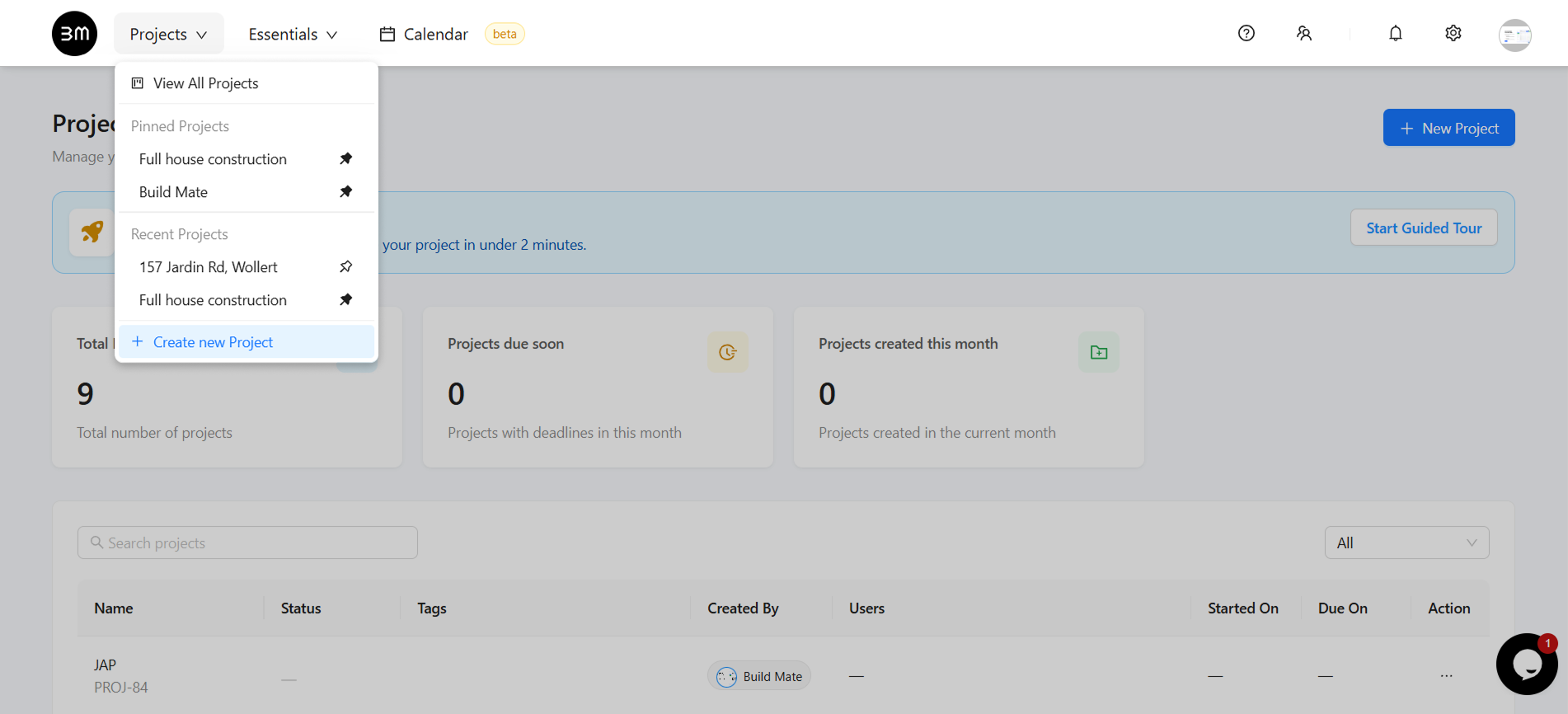The image size is (1568, 714).
Task: Go to the Calendar page
Action: 435,34
